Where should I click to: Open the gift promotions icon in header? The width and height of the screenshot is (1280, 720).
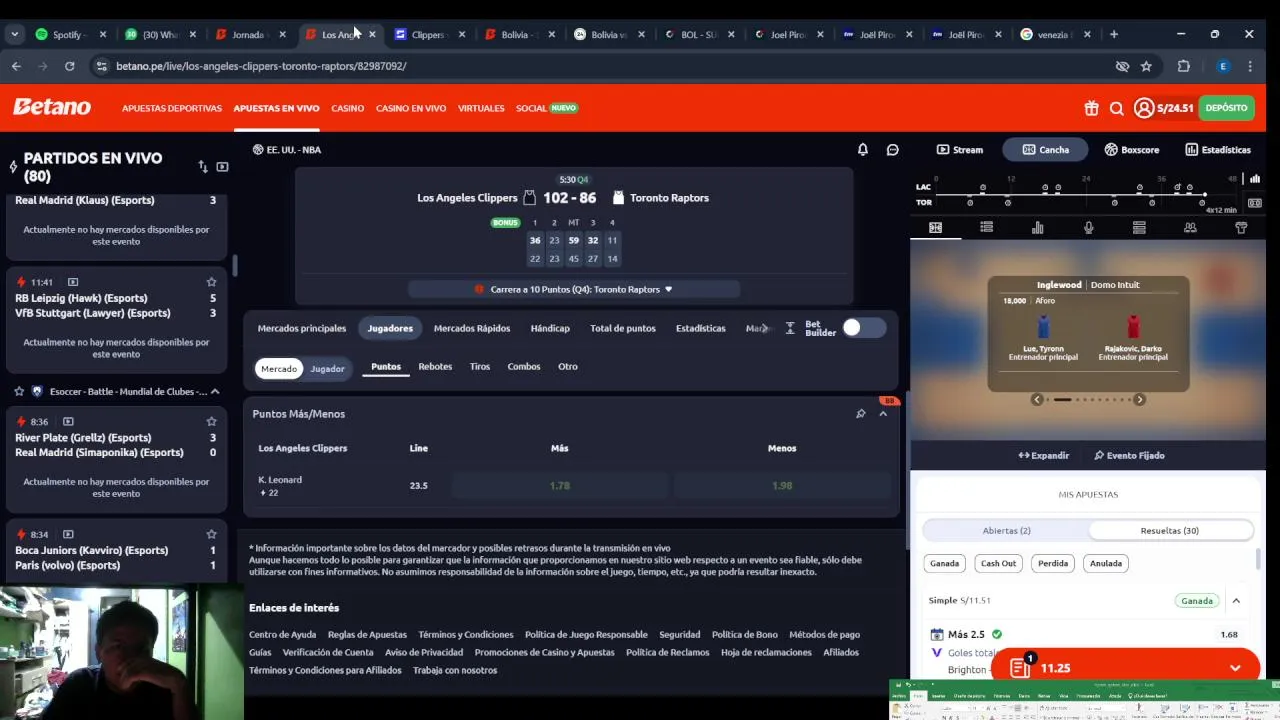tap(1091, 108)
